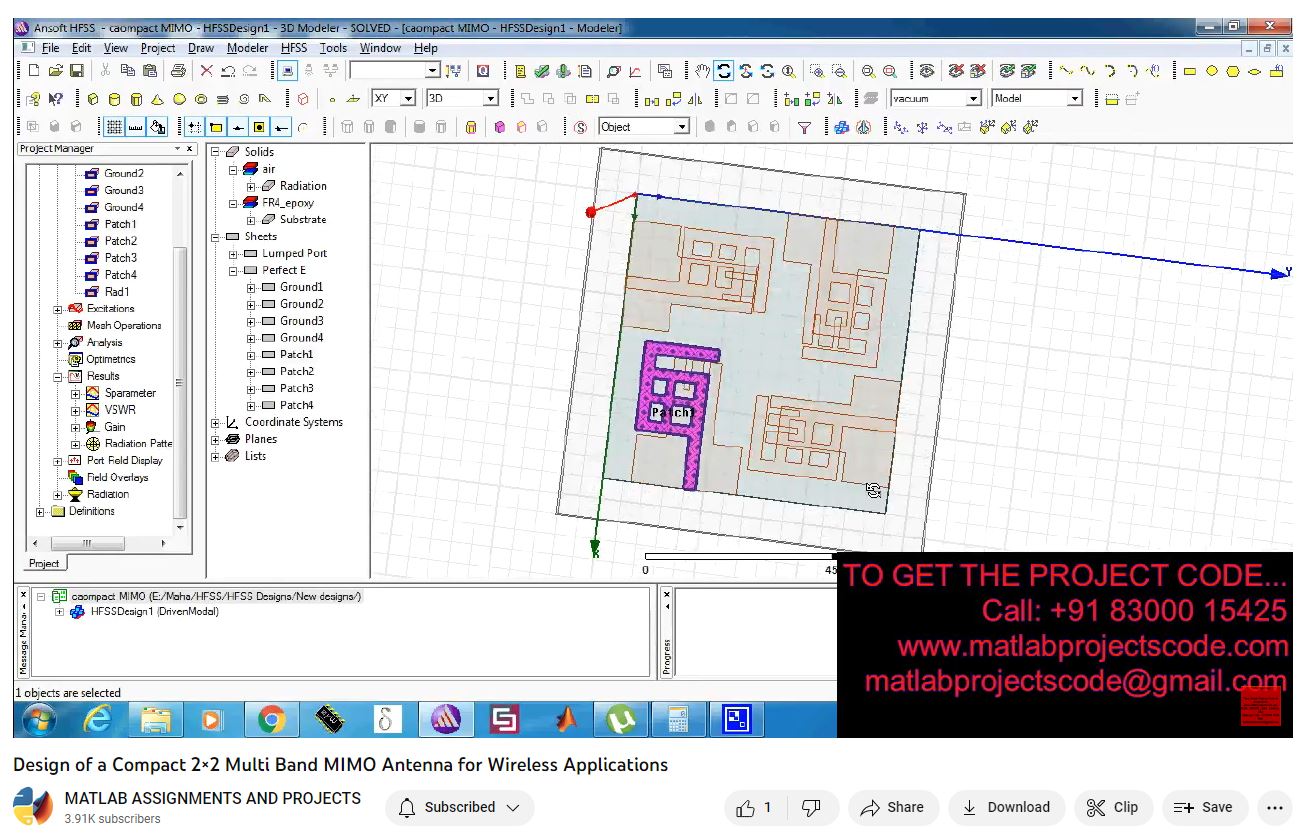1306x836 pixels.
Task: Click the YouTube Download button
Action: 1006,808
